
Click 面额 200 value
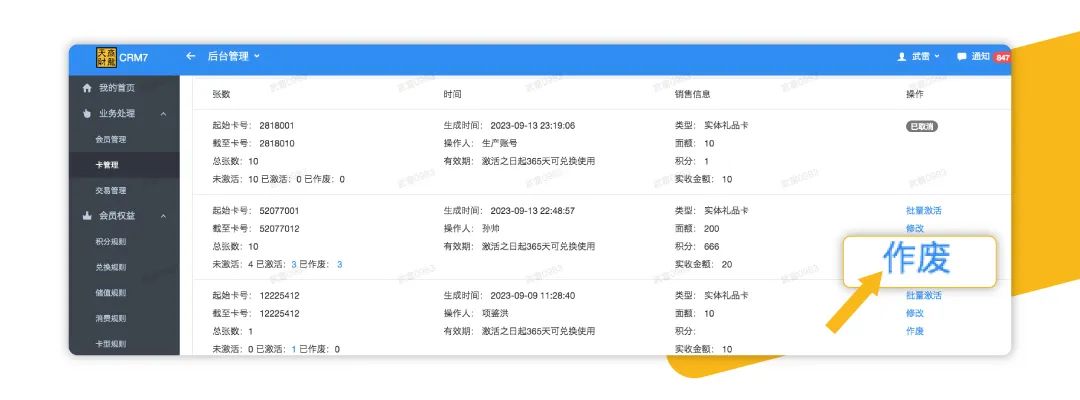pos(712,229)
